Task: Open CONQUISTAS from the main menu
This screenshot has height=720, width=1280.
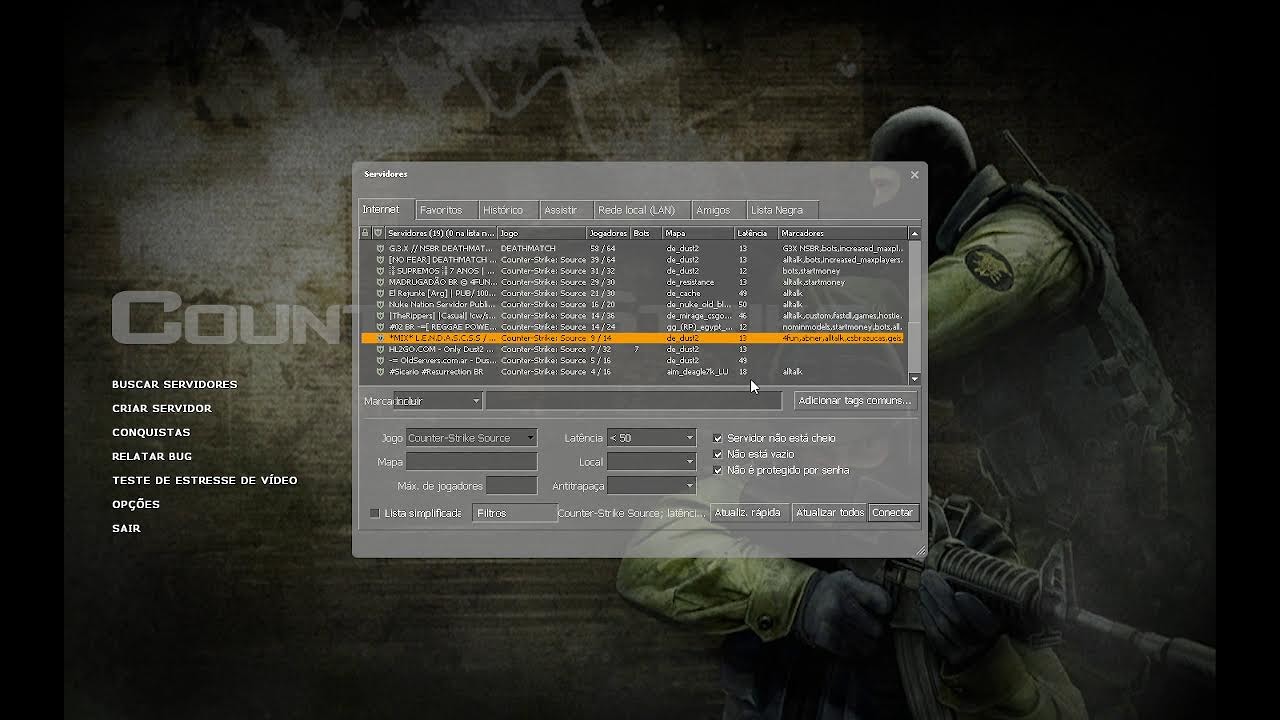Action: 151,432
